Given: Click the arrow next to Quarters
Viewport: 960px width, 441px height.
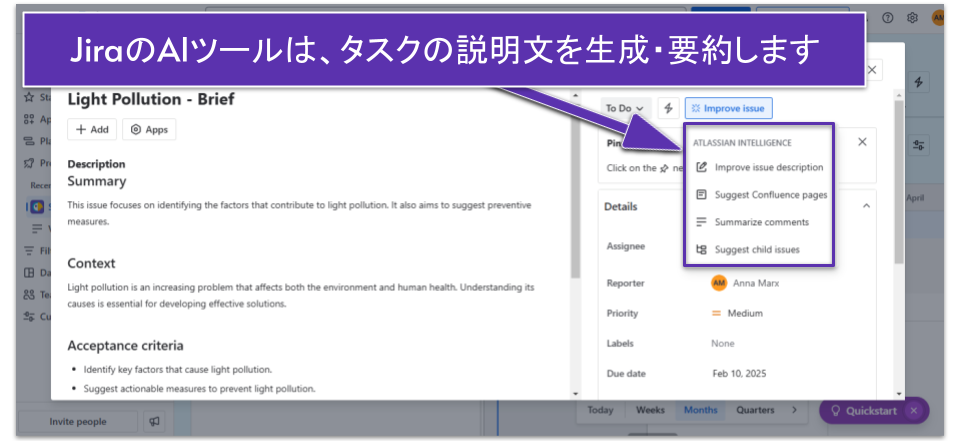Looking at the screenshot, I should click(x=795, y=410).
